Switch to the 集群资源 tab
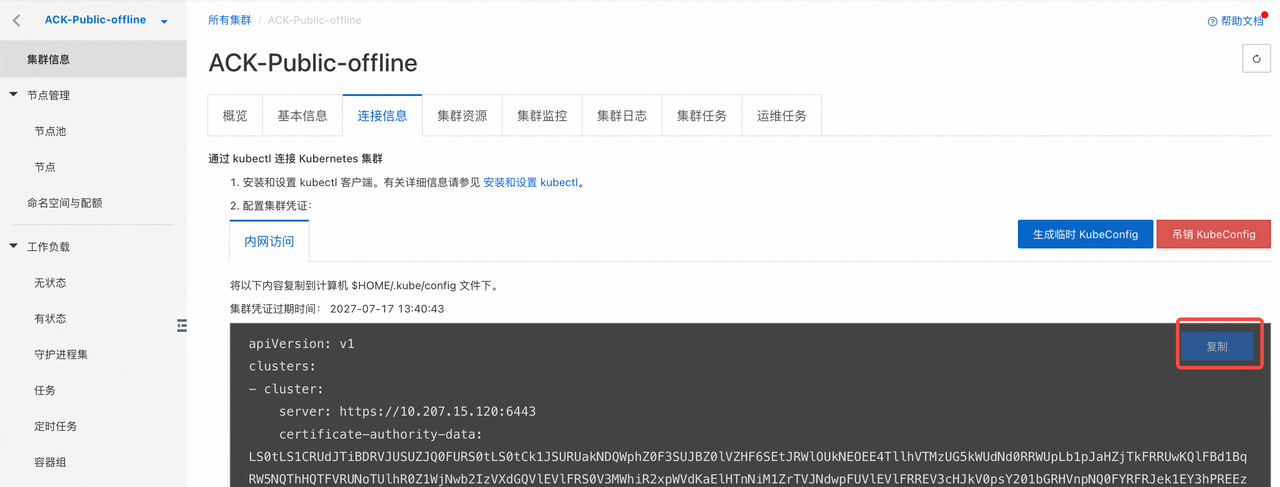 tap(462, 116)
